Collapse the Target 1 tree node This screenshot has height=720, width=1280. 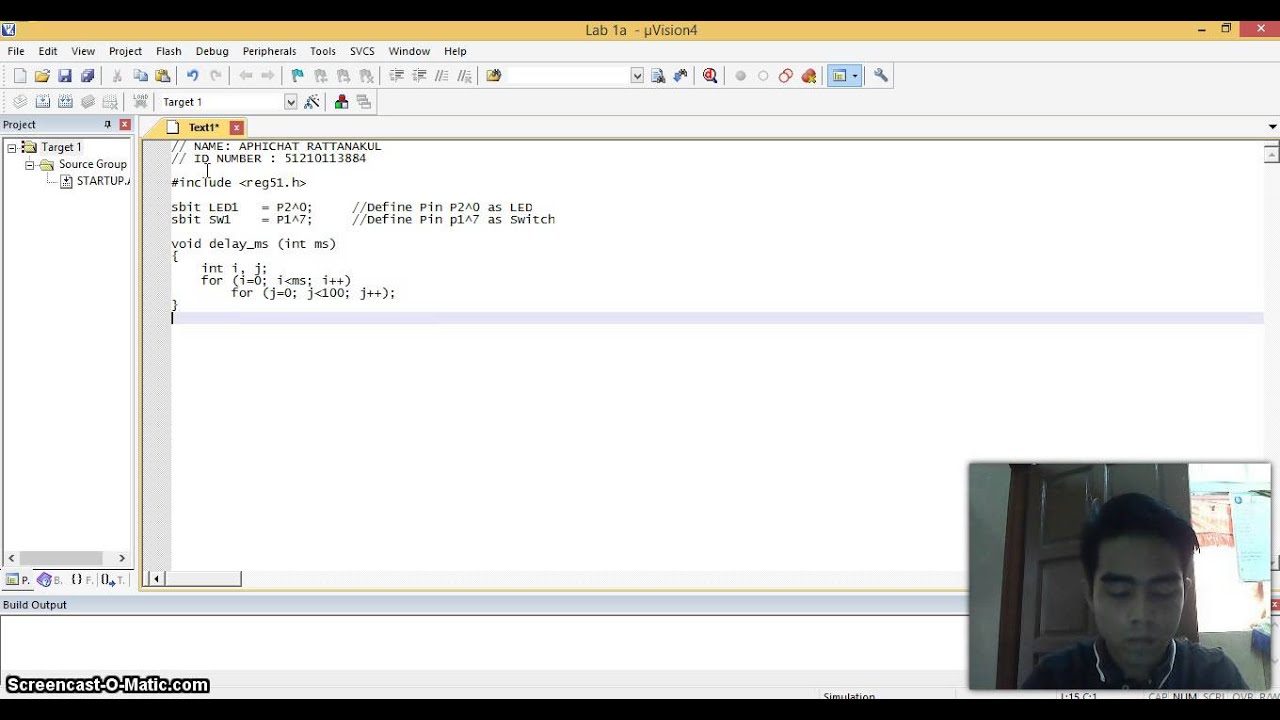point(12,148)
